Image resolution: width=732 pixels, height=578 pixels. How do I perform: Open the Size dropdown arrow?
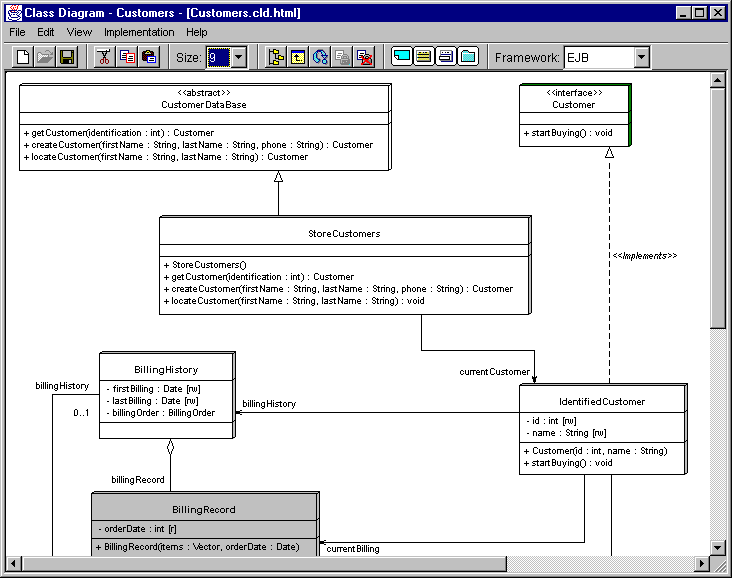(x=239, y=57)
